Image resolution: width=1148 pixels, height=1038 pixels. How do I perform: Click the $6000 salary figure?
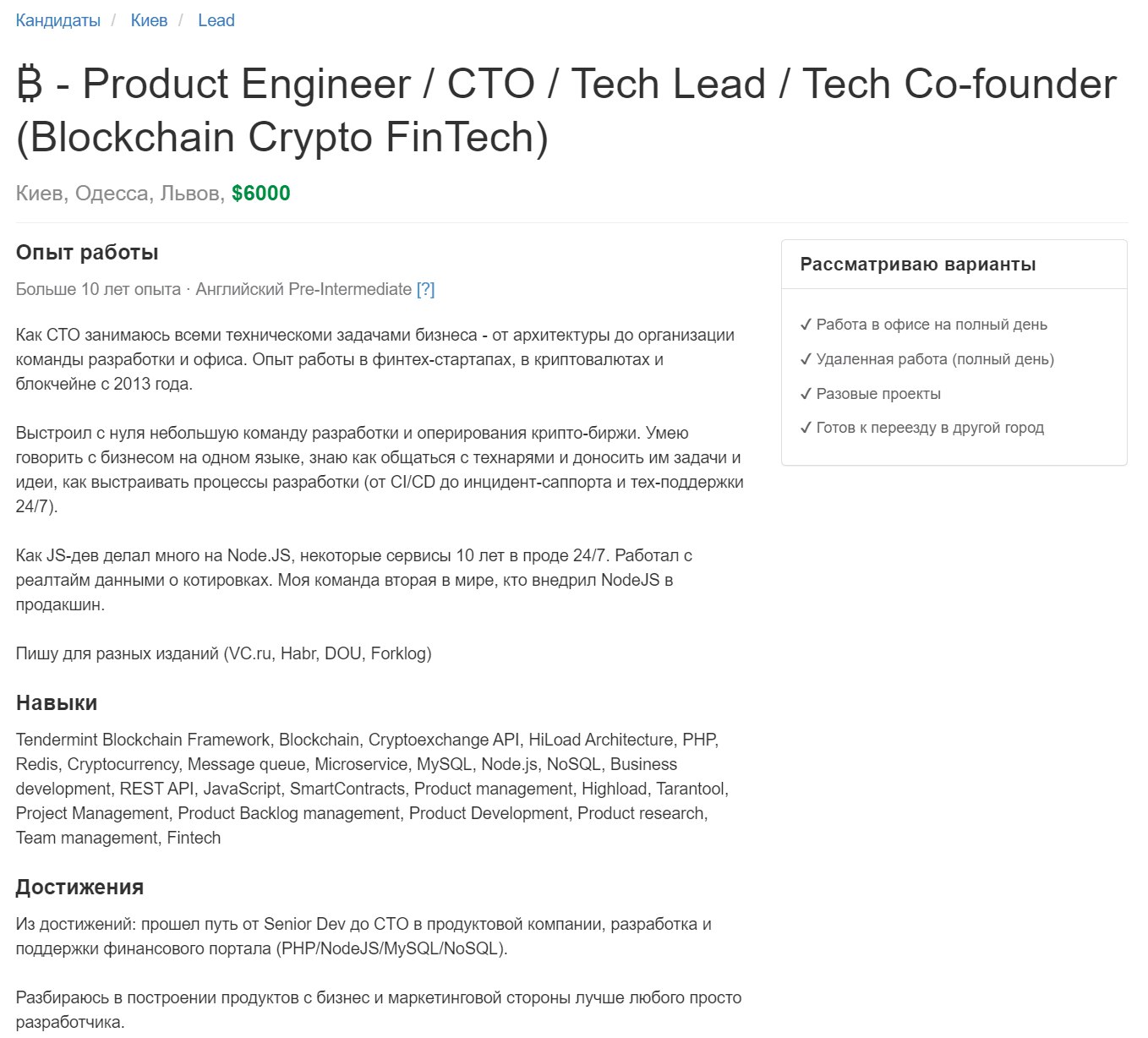tap(261, 194)
